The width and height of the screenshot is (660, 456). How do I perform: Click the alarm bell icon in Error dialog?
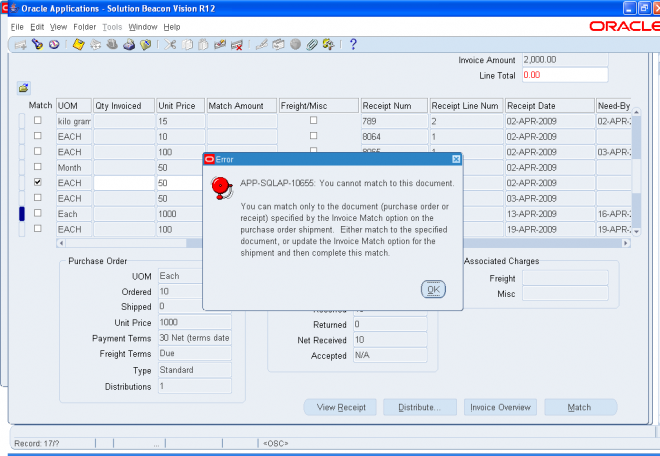point(222,188)
